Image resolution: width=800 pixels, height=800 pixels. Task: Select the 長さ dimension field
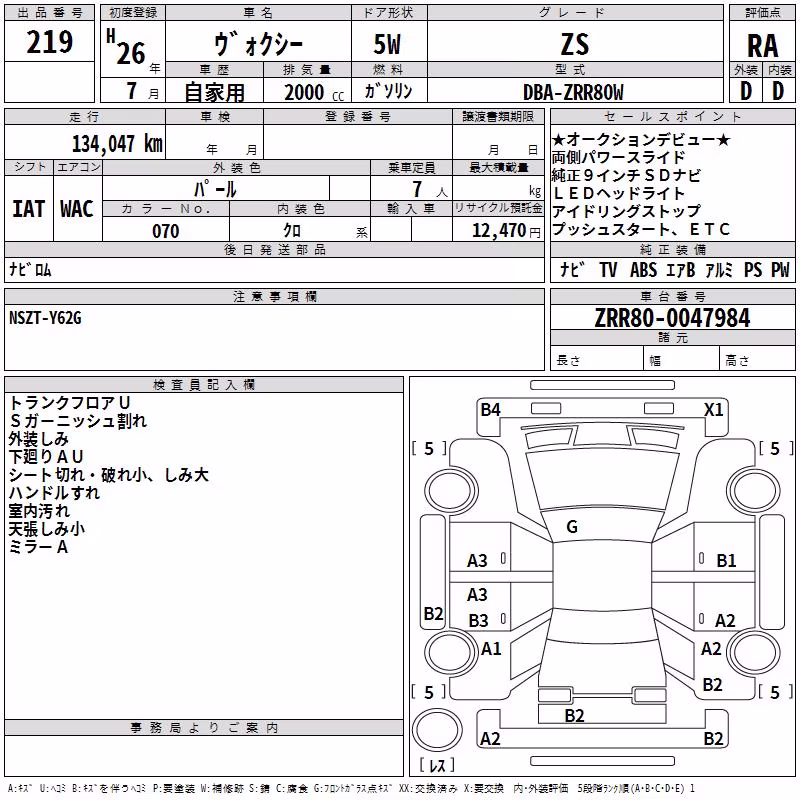(x=597, y=360)
